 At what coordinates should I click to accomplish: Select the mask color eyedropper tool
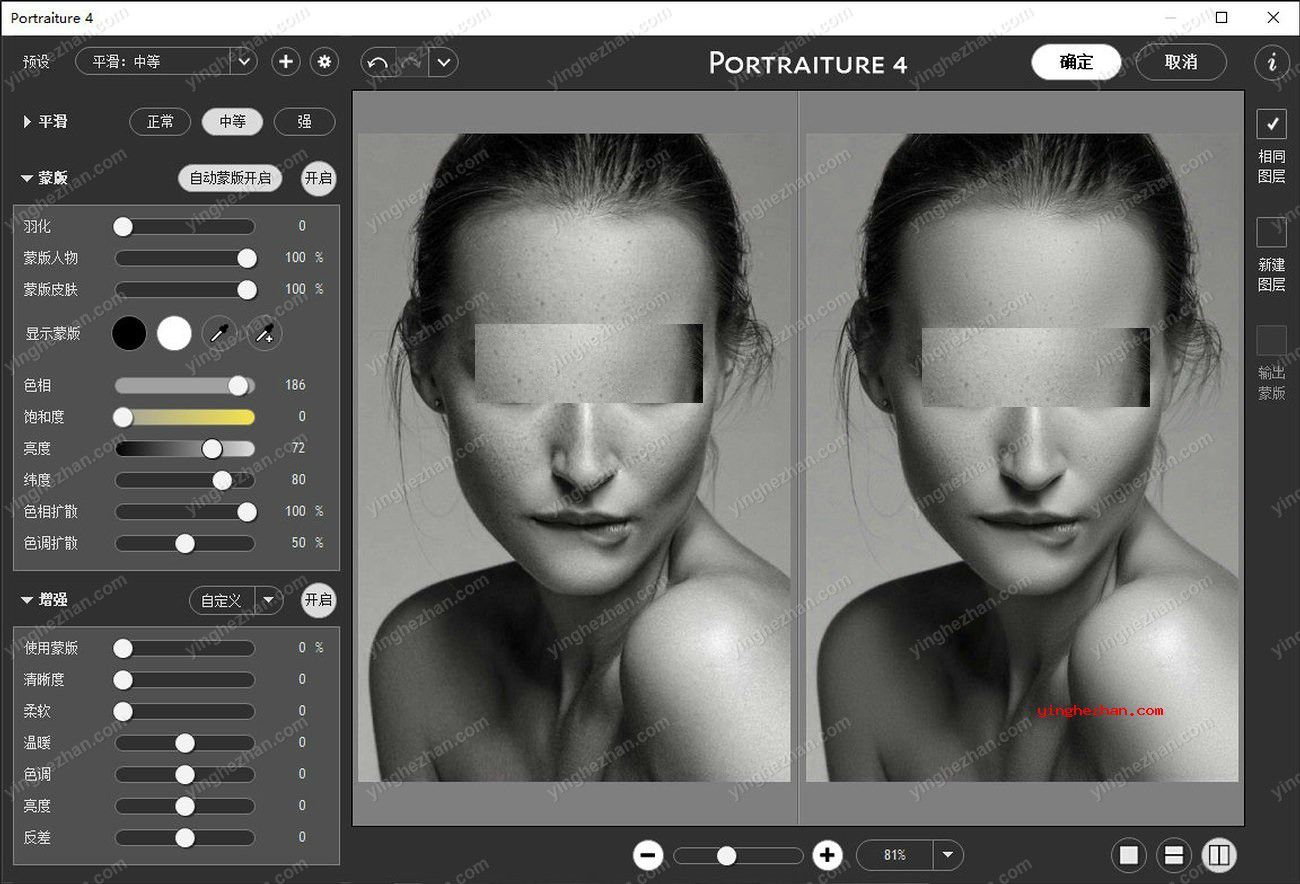(220, 334)
